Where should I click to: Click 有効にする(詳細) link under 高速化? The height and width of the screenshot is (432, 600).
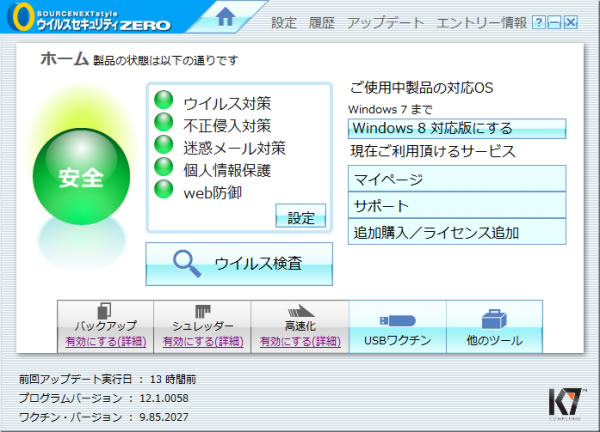pyautogui.click(x=300, y=342)
